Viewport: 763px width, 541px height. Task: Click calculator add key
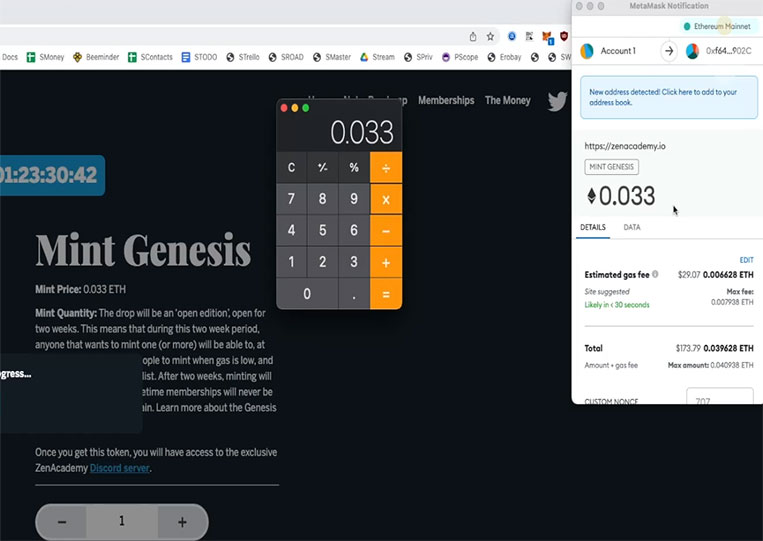[386, 262]
